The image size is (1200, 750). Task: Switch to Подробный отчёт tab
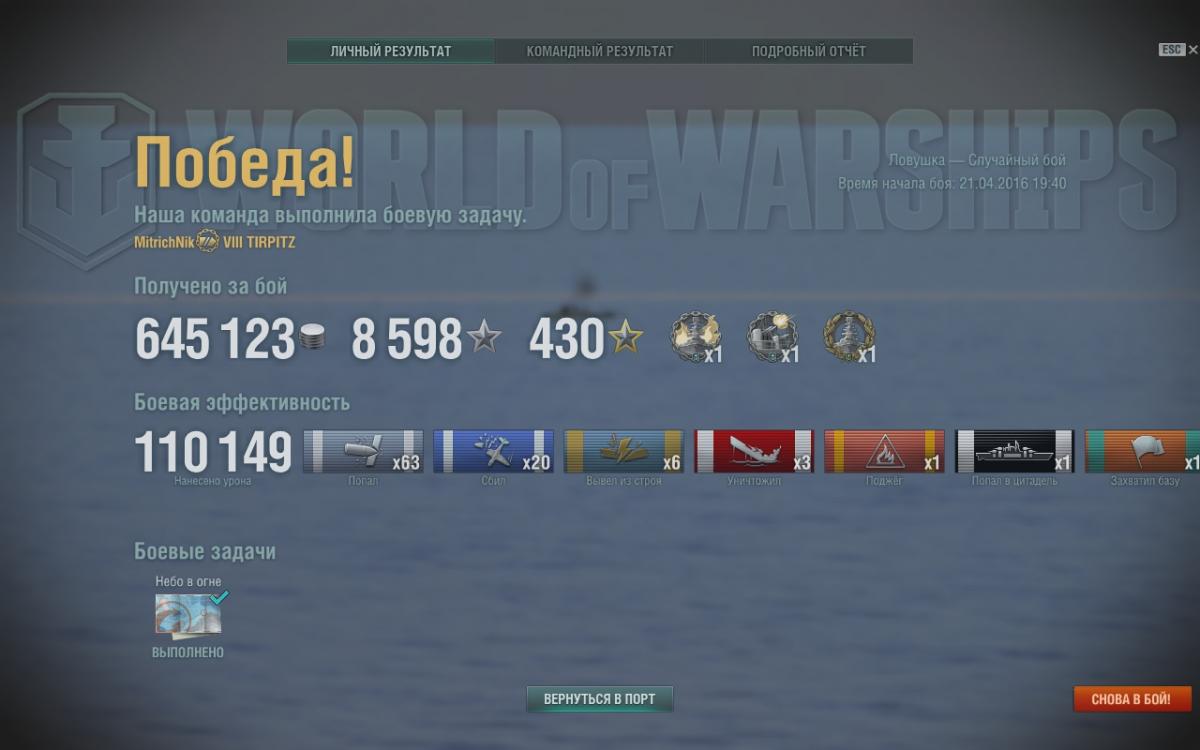[x=808, y=51]
